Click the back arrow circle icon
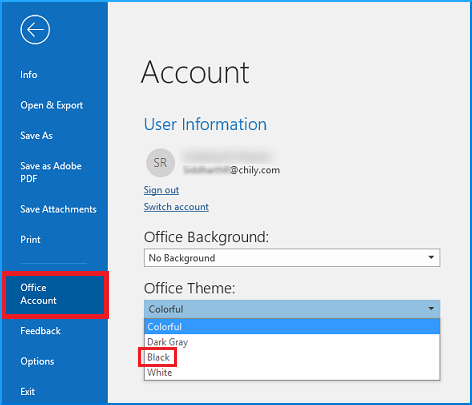This screenshot has width=472, height=405. point(35,30)
